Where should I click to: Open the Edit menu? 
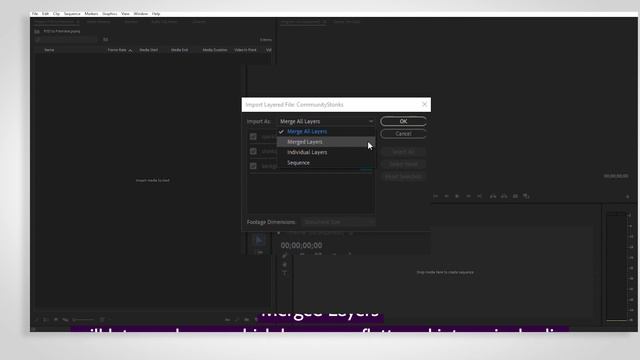pos(45,14)
